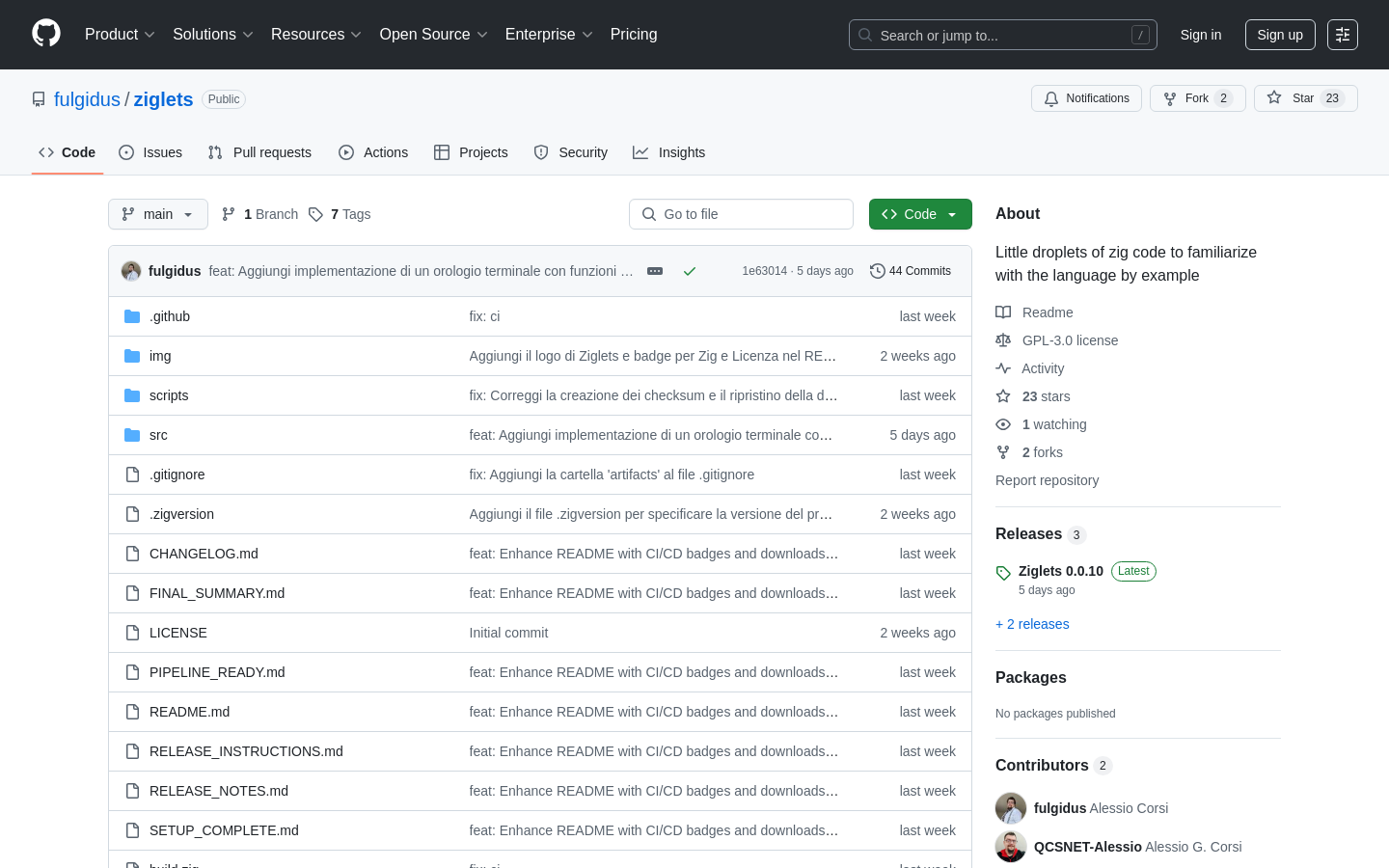Open QCSNET-Alessio contributor profile

click(x=1088, y=847)
